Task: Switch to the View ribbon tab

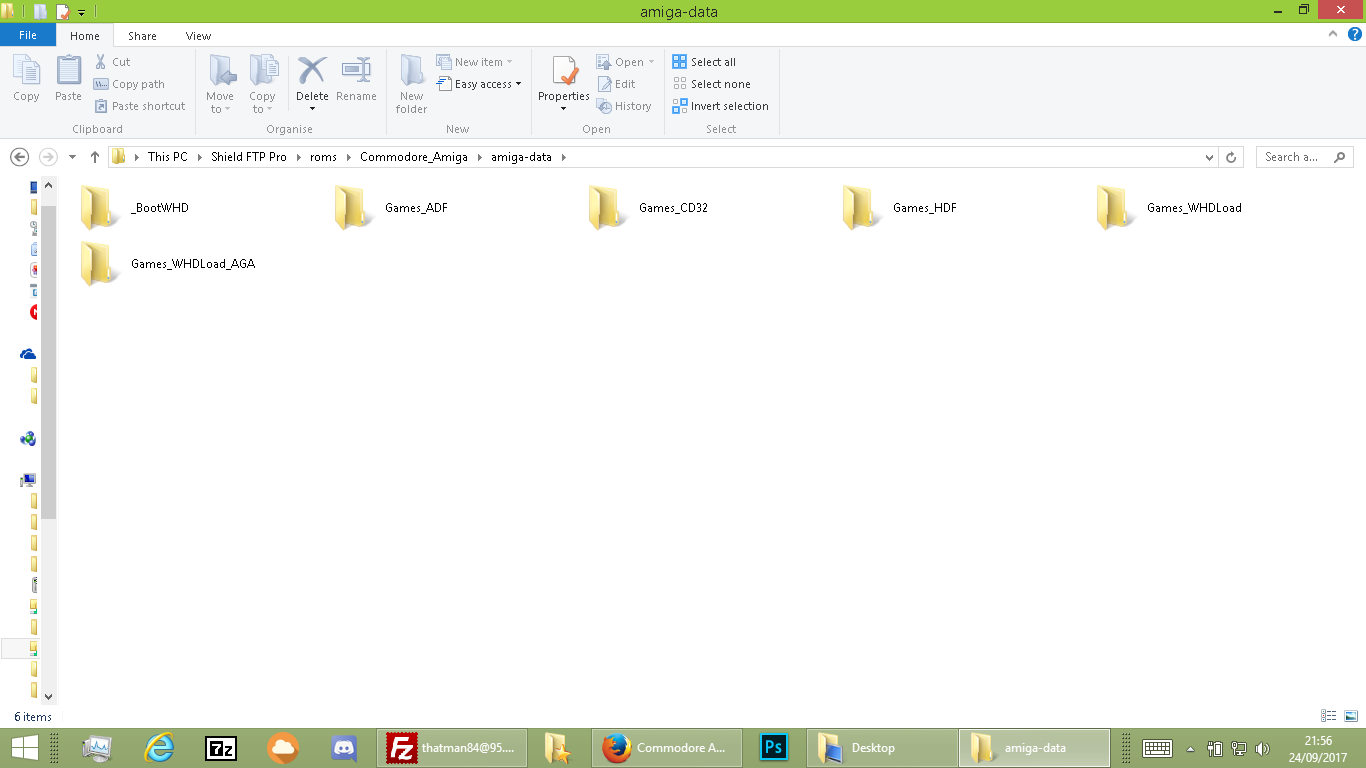Action: (x=198, y=35)
